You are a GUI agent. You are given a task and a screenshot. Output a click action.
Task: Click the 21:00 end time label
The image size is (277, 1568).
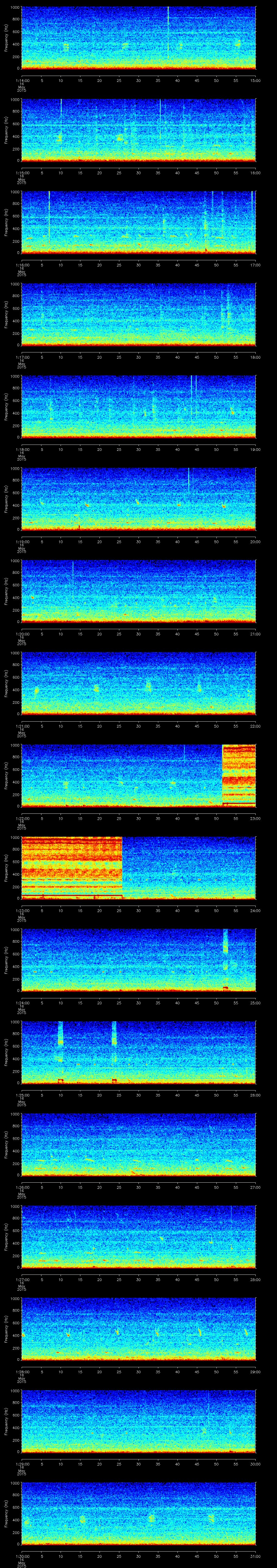(256, 634)
